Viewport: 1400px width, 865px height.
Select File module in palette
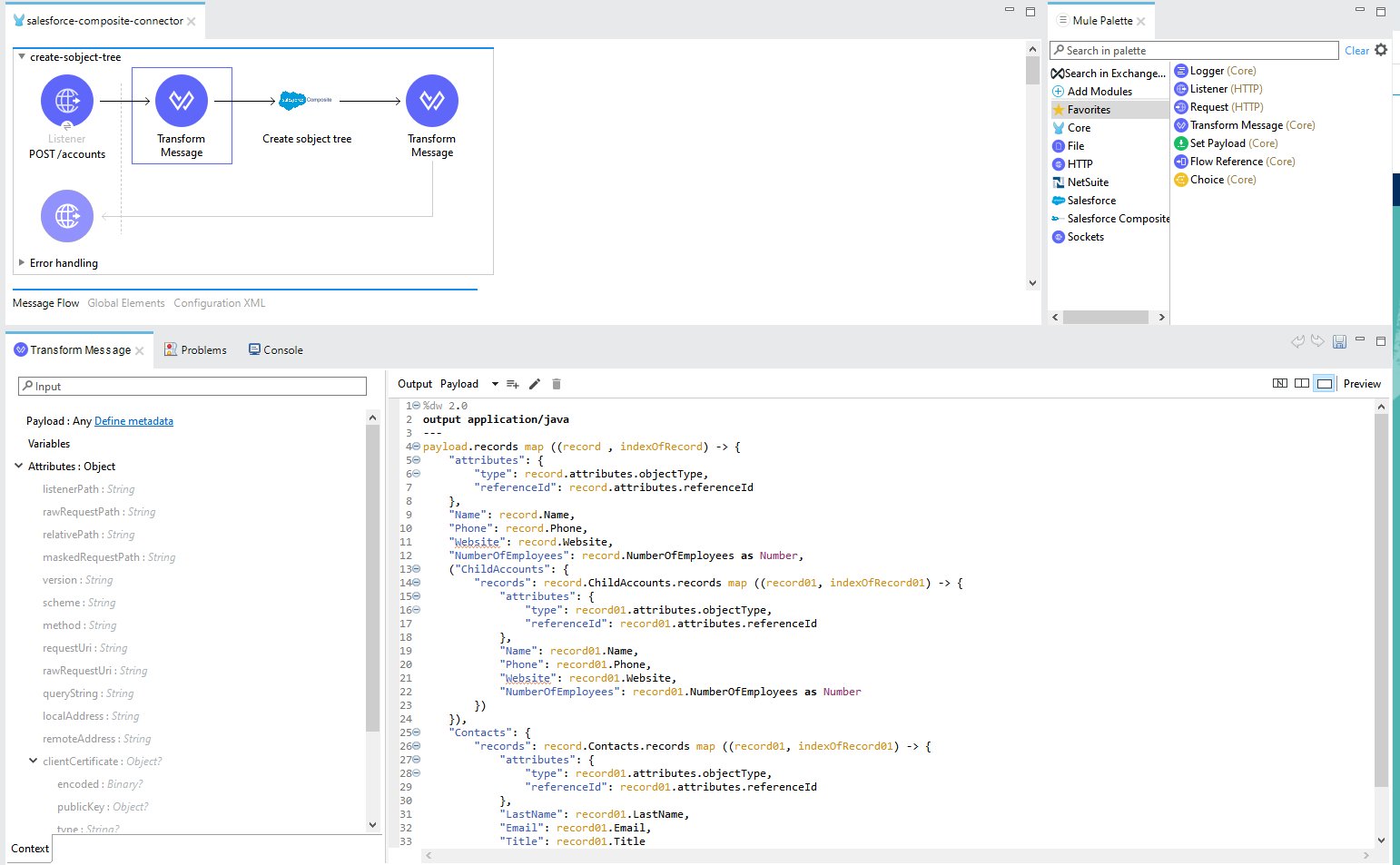[1068, 146]
